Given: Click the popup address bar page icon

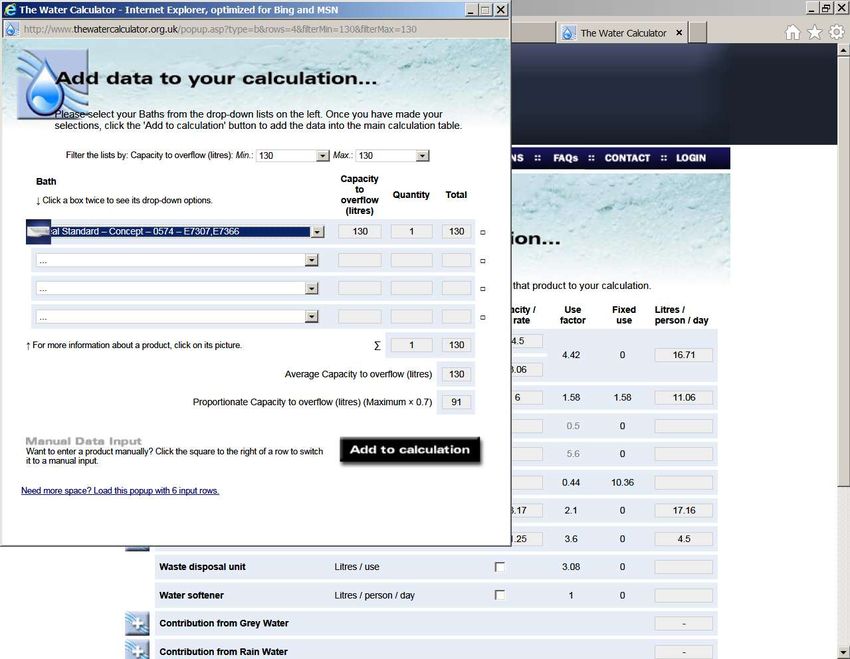Looking at the screenshot, I should coord(11,29).
